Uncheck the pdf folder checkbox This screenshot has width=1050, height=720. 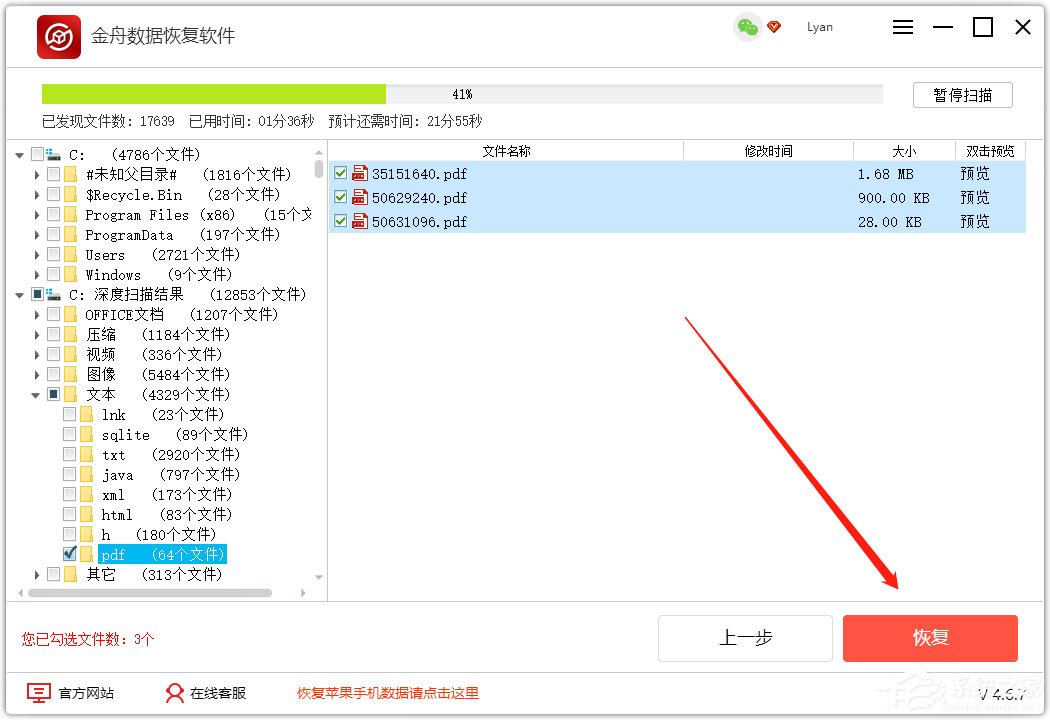click(70, 554)
